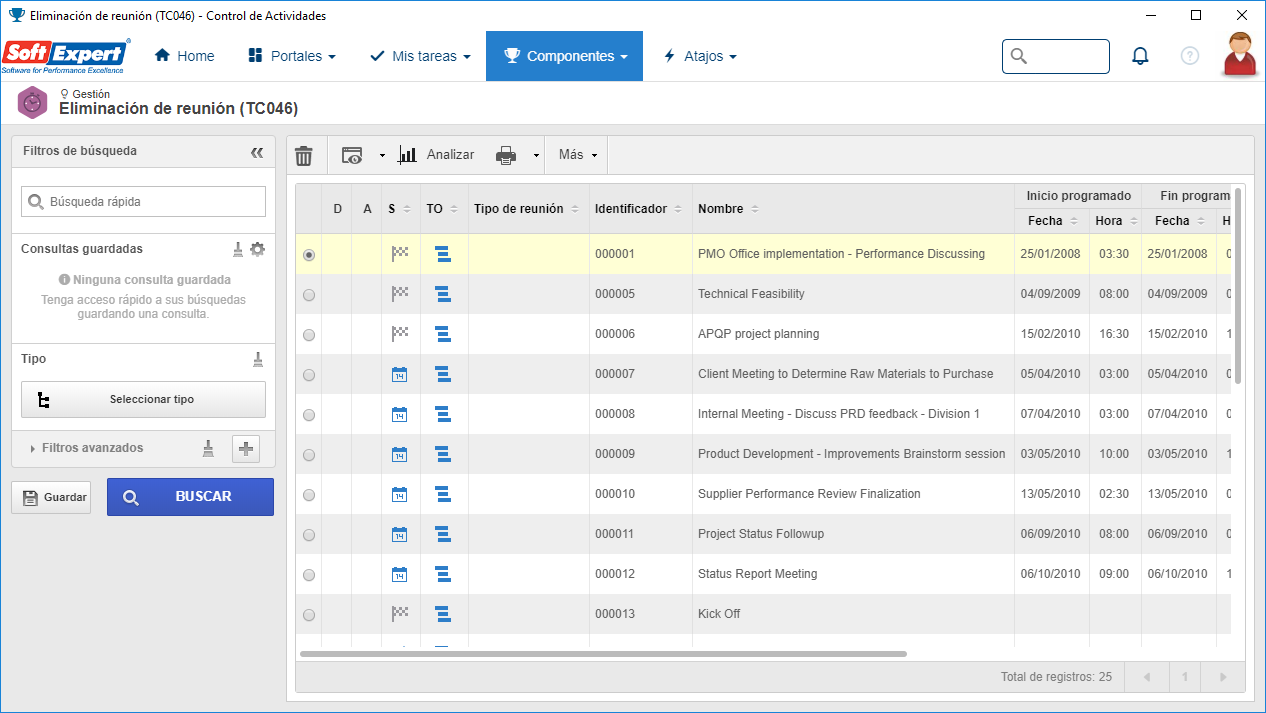This screenshot has width=1266, height=713.
Task: Sort by Inicio programado Hora column
Action: [x=1115, y=221]
